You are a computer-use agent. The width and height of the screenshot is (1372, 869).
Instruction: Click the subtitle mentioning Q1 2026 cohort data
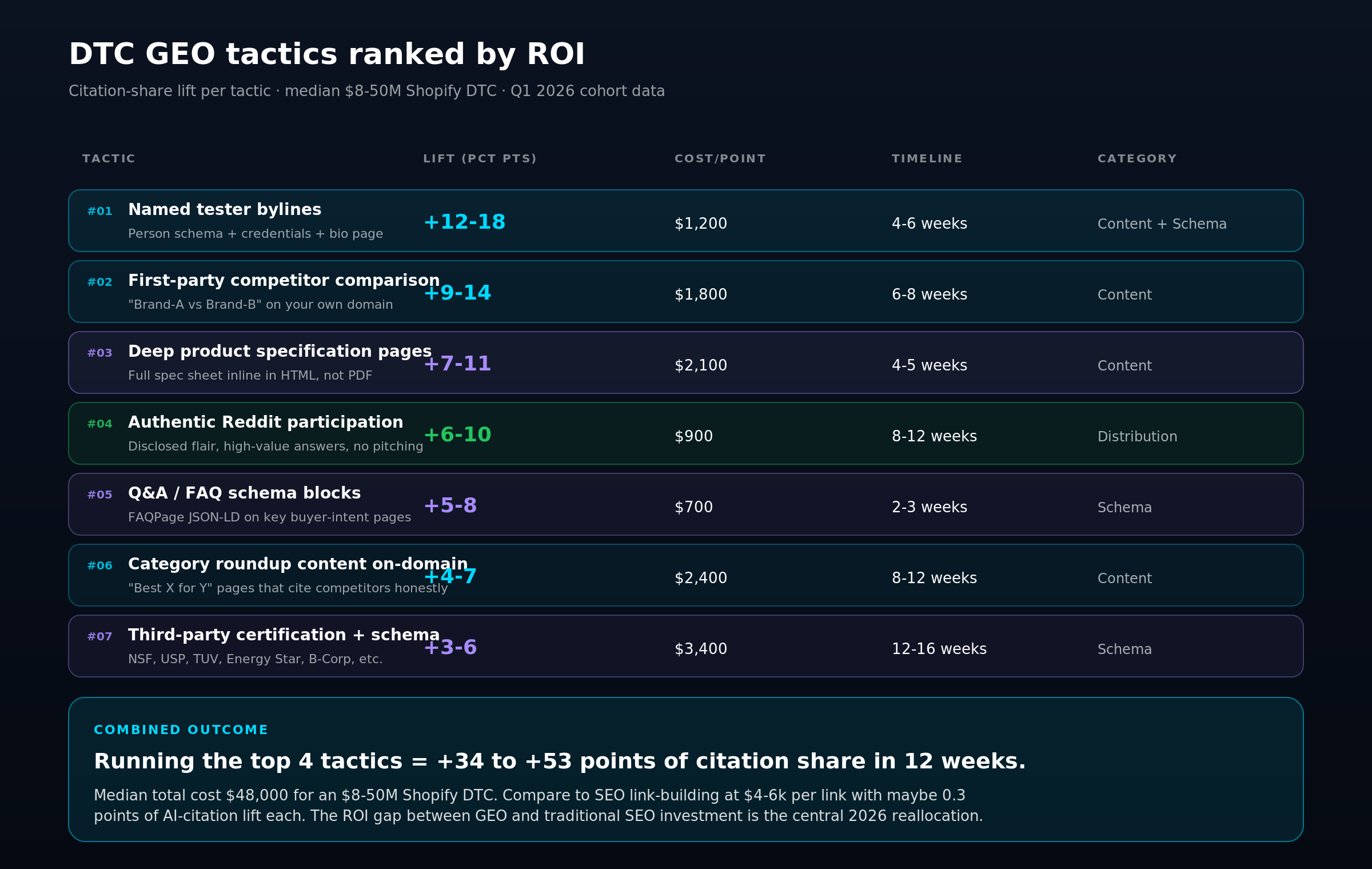click(366, 91)
